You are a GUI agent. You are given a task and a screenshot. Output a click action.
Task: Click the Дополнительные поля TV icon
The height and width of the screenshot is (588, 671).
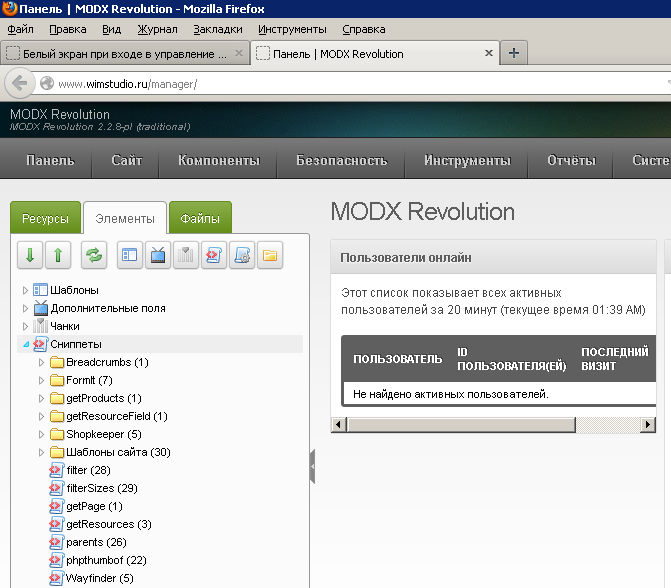pyautogui.click(x=41, y=308)
